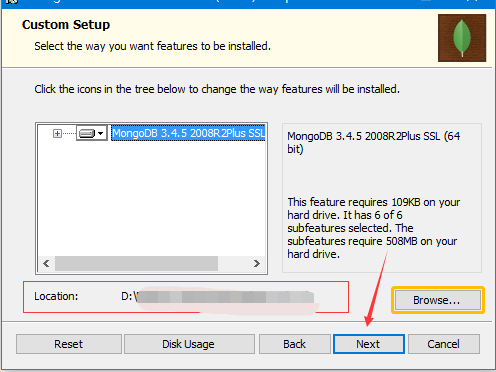This screenshot has height=372, width=496.
Task: Click the MongoDB leaf logo image
Action: [462, 38]
